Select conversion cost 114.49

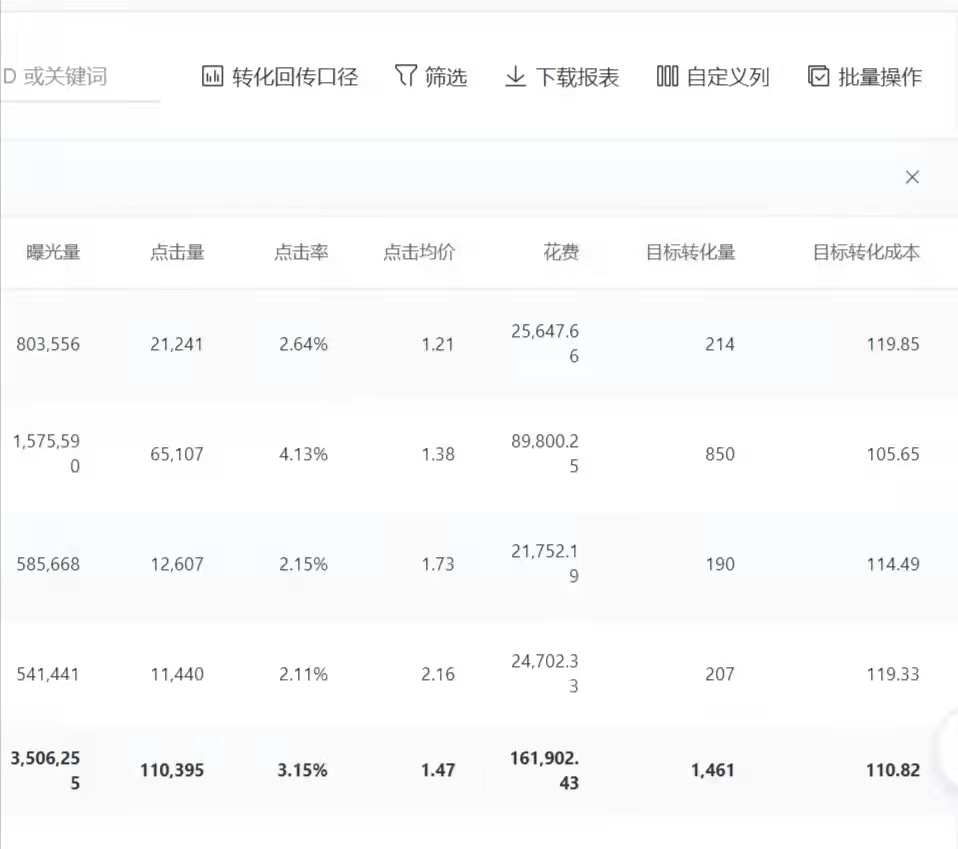[893, 564]
